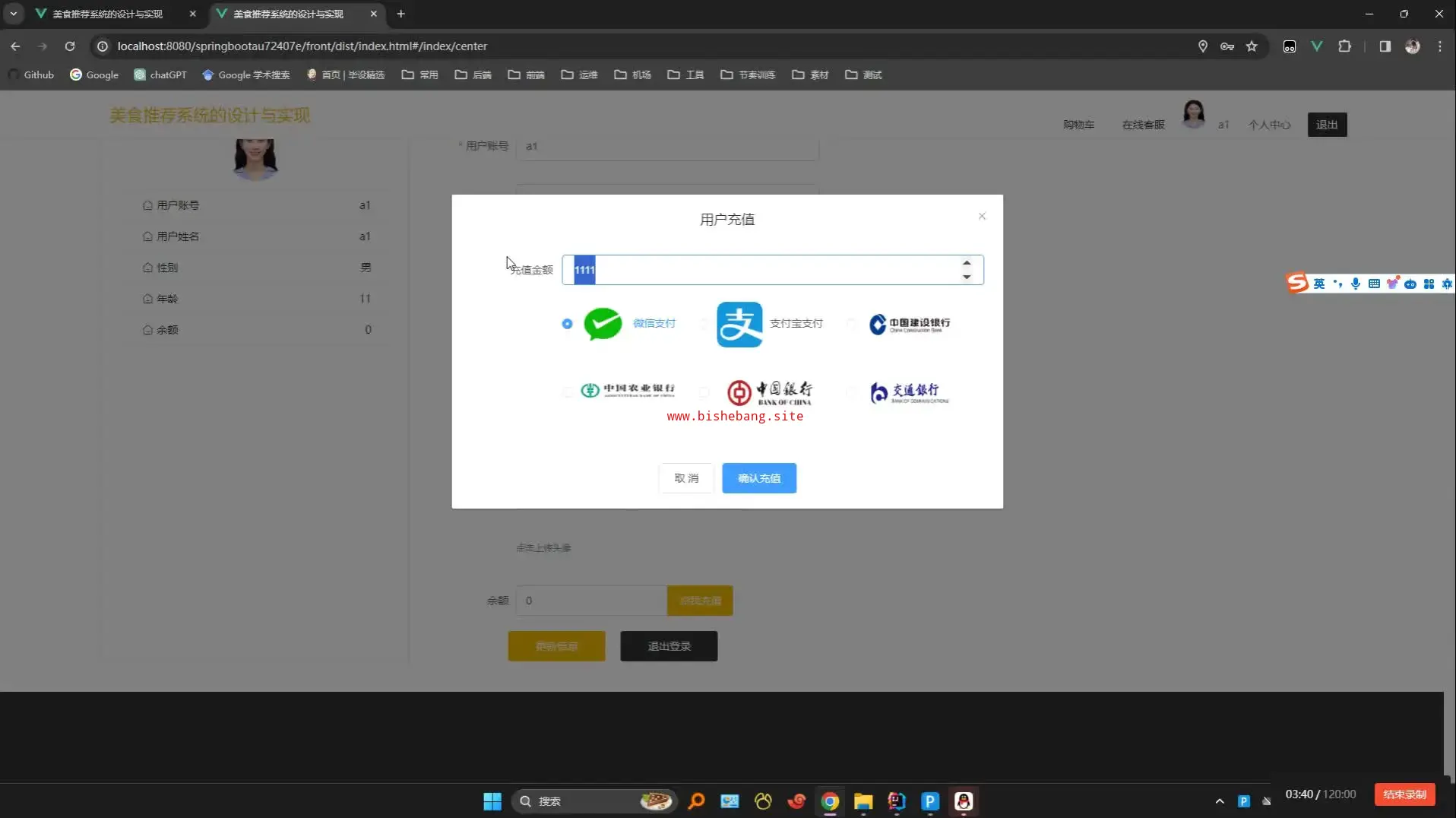This screenshot has height=818, width=1456.
Task: Select the China Construction Bank radio button
Action: pos(852,325)
